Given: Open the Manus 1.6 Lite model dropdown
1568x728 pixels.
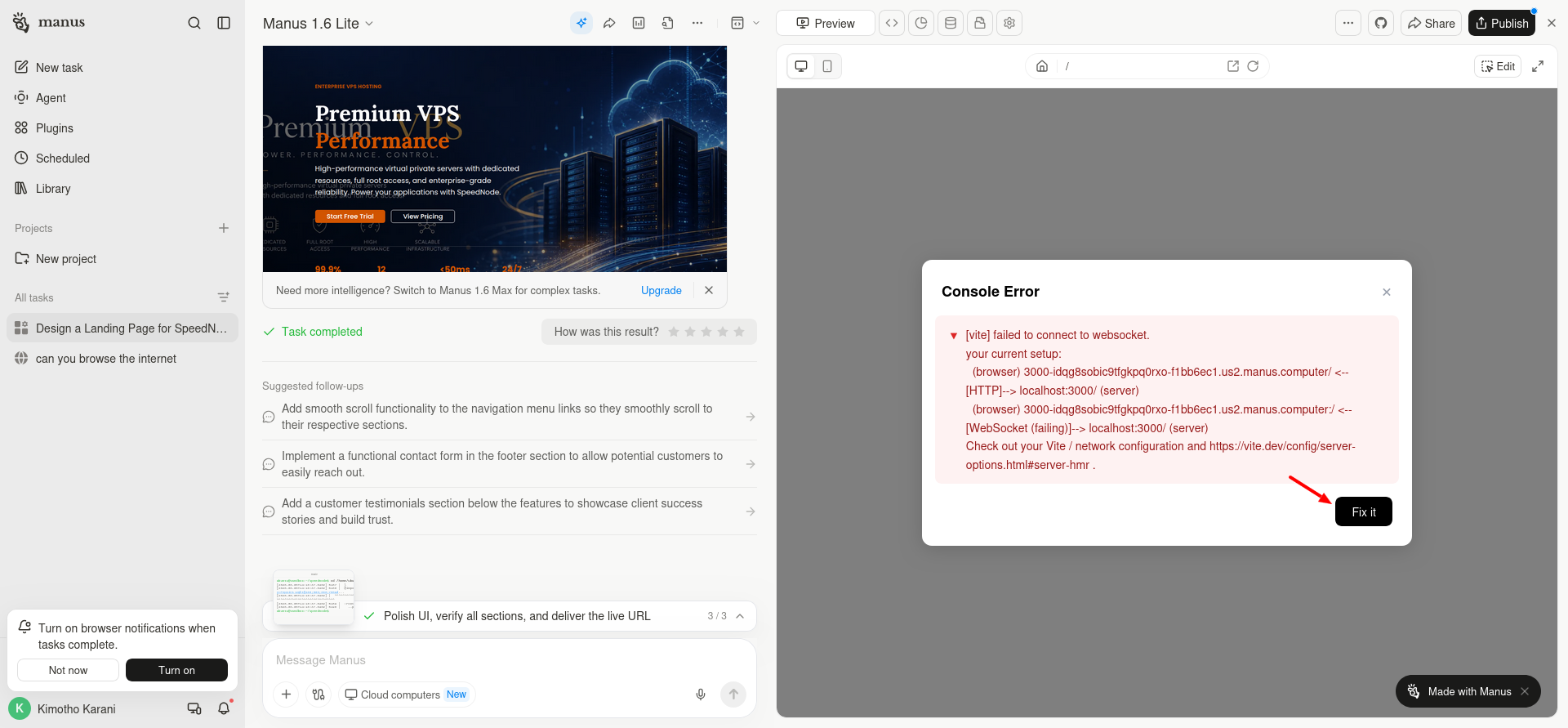Looking at the screenshot, I should point(318,24).
